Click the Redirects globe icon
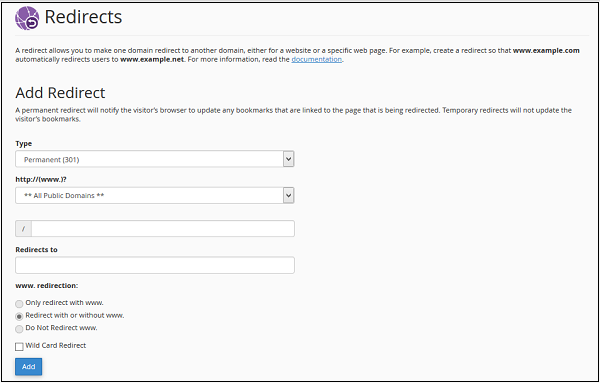Image resolution: width=600 pixels, height=383 pixels. [x=27, y=18]
